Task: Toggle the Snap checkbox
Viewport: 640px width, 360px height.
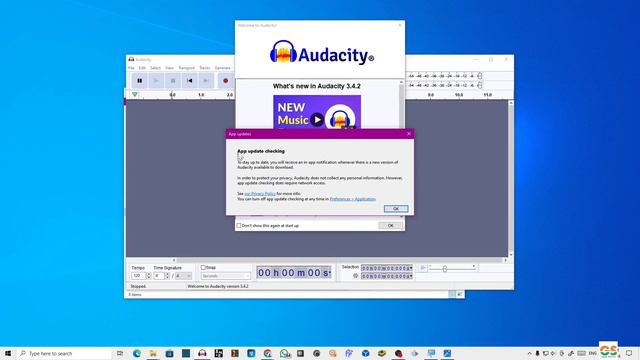Action: point(203,267)
